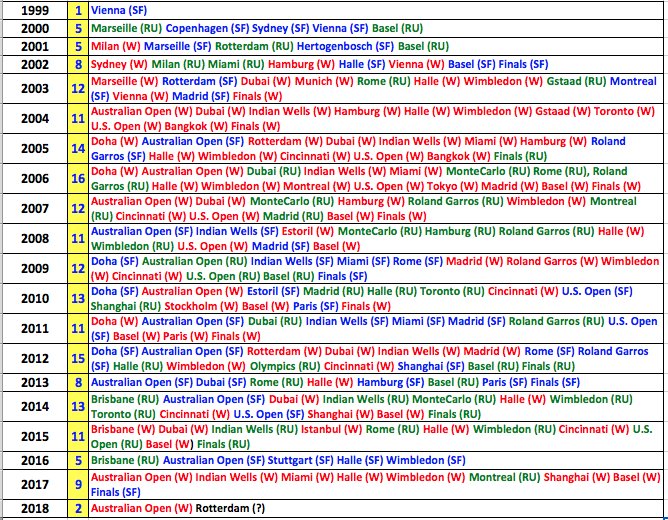This screenshot has height=520, width=668.
Task: Select the year cell 2013
Action: click(35, 382)
